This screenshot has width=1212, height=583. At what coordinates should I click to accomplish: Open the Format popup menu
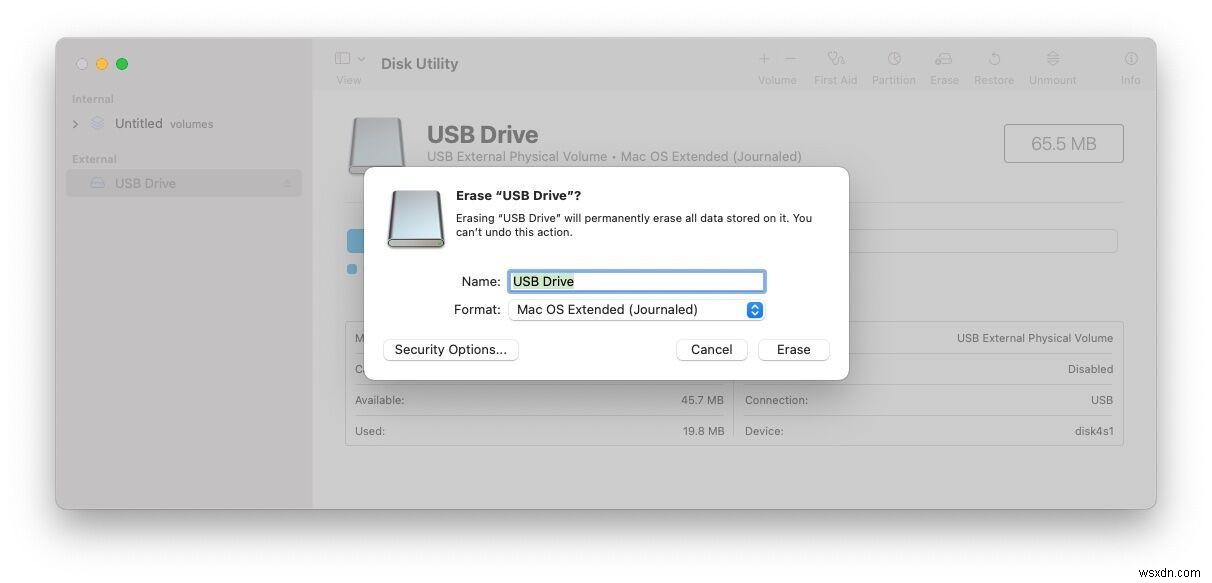[x=636, y=310]
